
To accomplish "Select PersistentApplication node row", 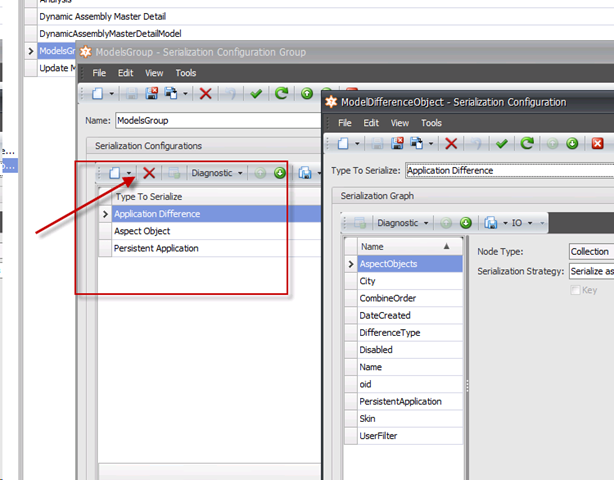I will (x=404, y=401).
